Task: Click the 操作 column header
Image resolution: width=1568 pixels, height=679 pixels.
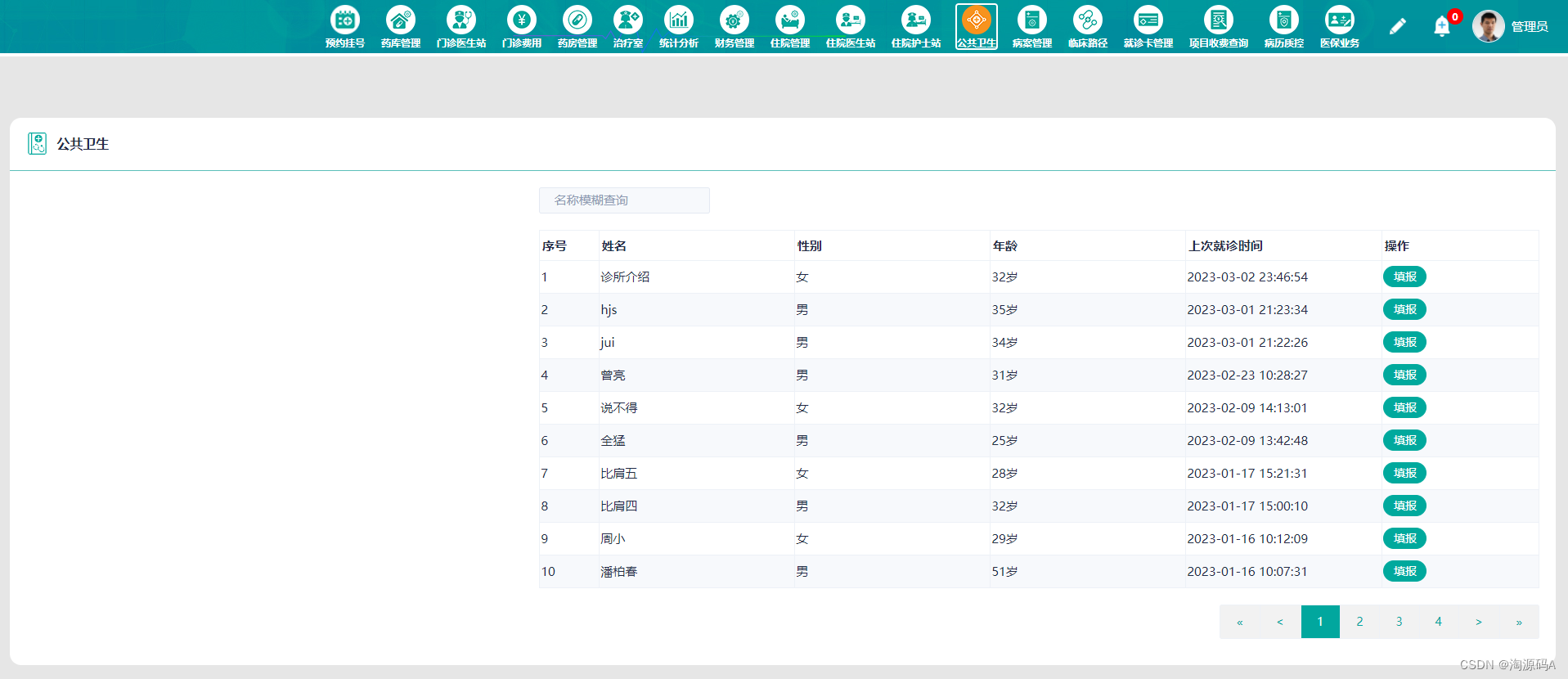Action: (1397, 245)
